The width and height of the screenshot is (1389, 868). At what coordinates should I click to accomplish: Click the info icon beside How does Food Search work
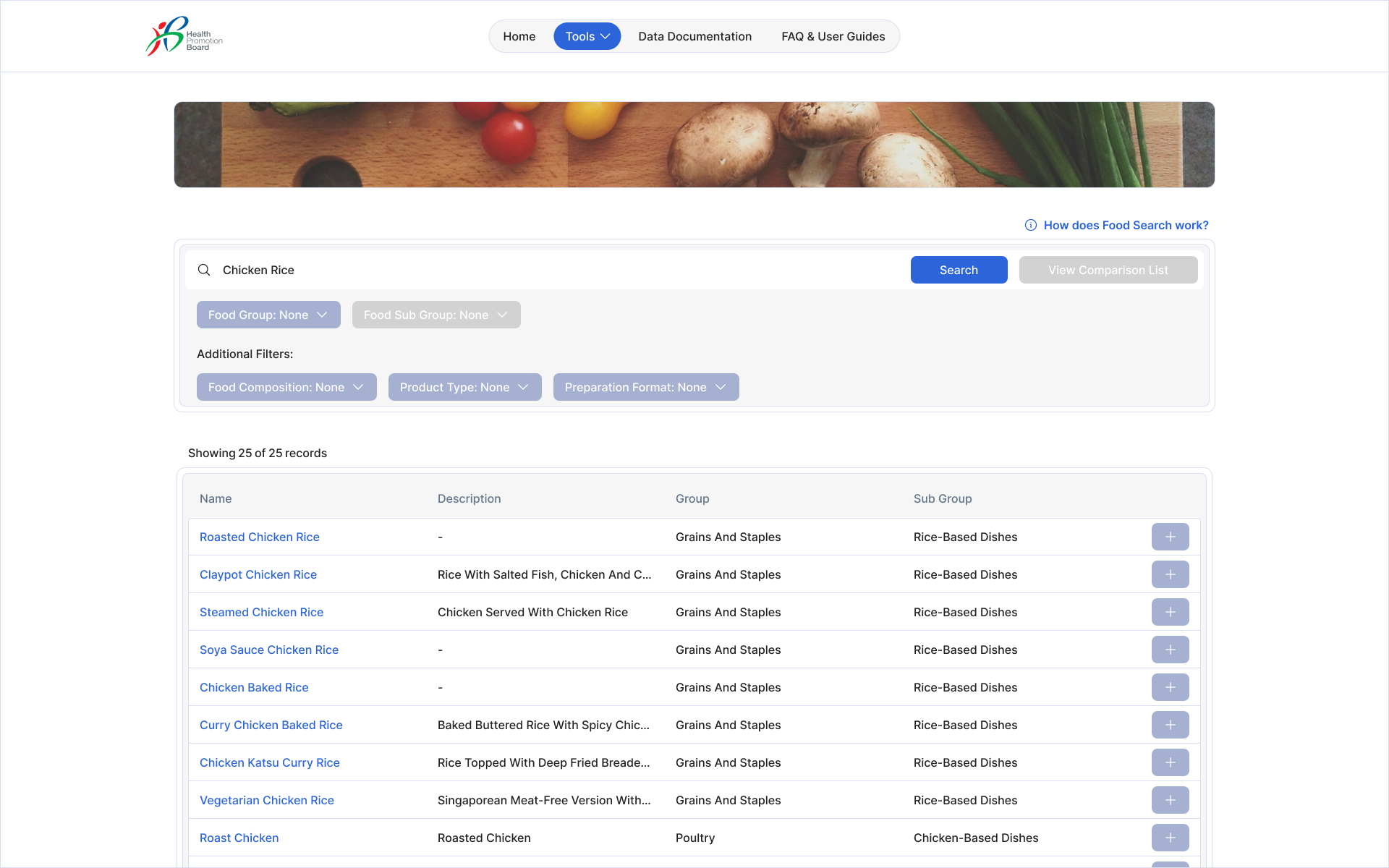pyautogui.click(x=1031, y=225)
